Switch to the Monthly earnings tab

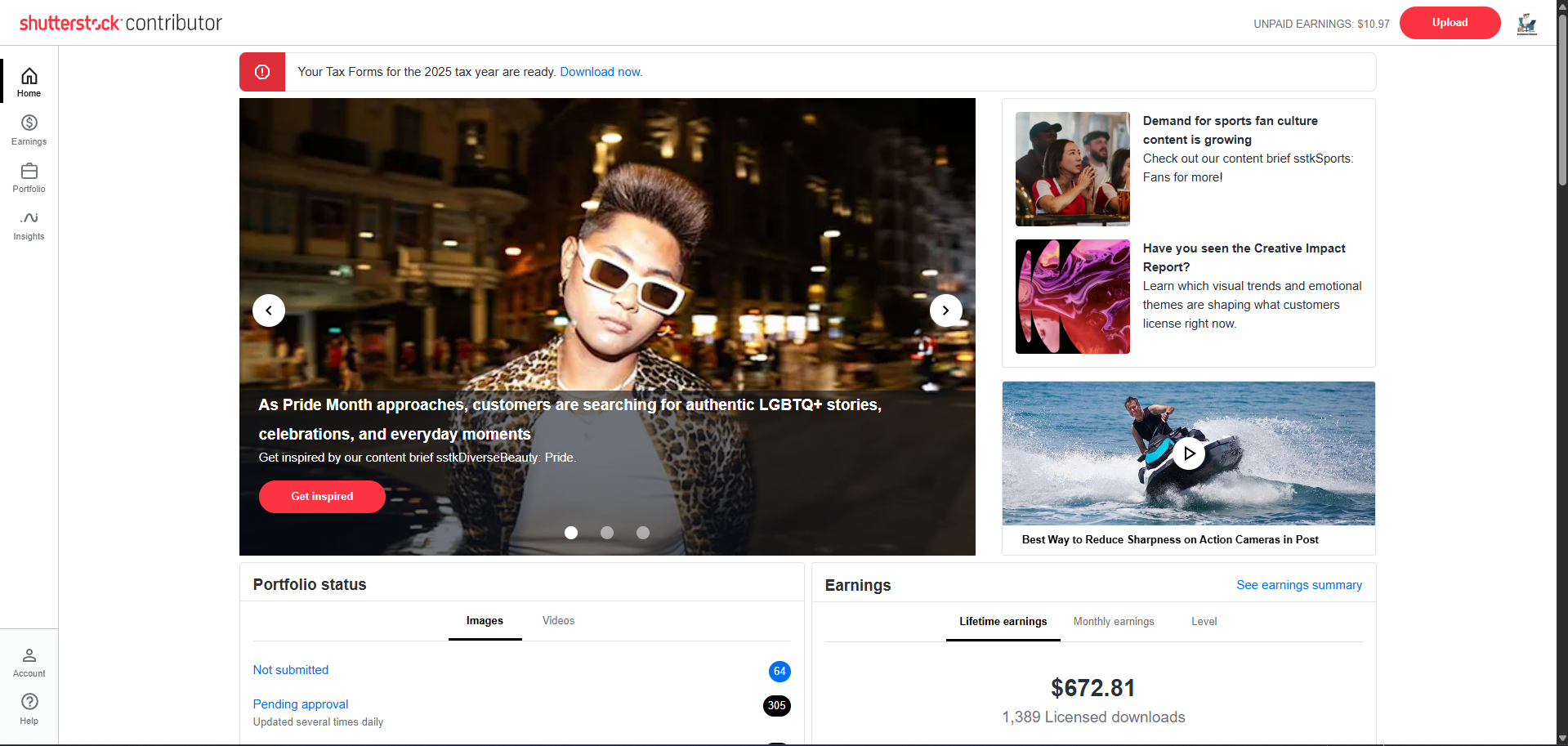[x=1113, y=622]
